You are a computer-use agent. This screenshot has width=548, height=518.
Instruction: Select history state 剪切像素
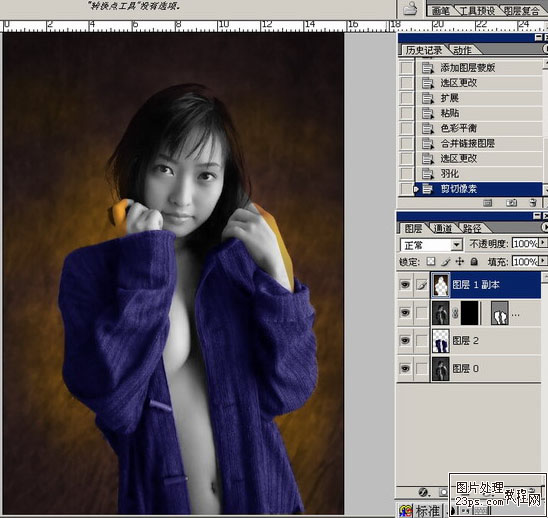[479, 189]
